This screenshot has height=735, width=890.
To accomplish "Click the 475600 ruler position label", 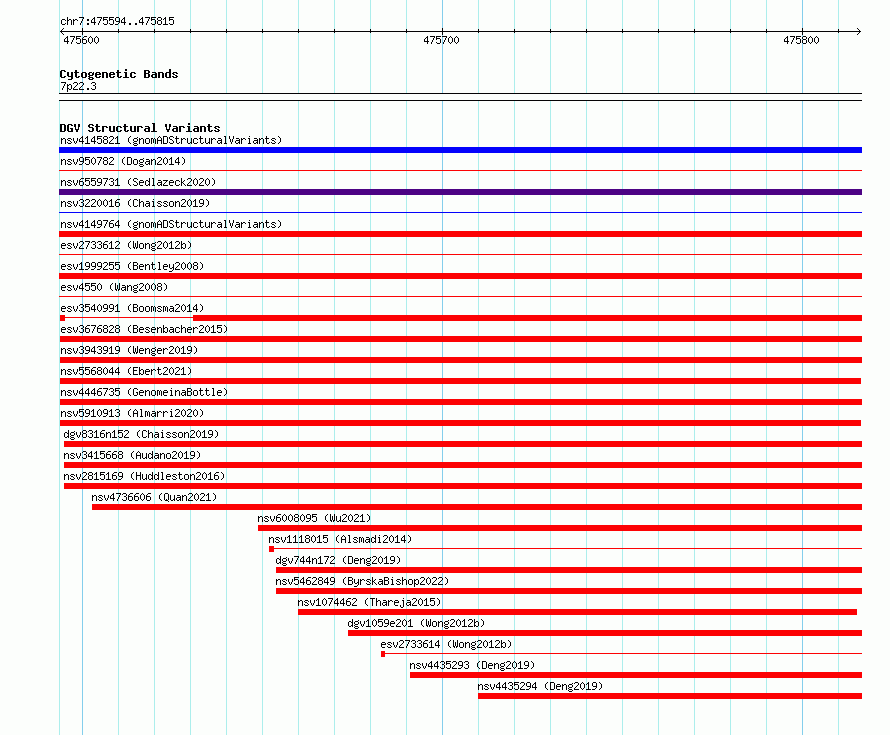I will pyautogui.click(x=81, y=40).
